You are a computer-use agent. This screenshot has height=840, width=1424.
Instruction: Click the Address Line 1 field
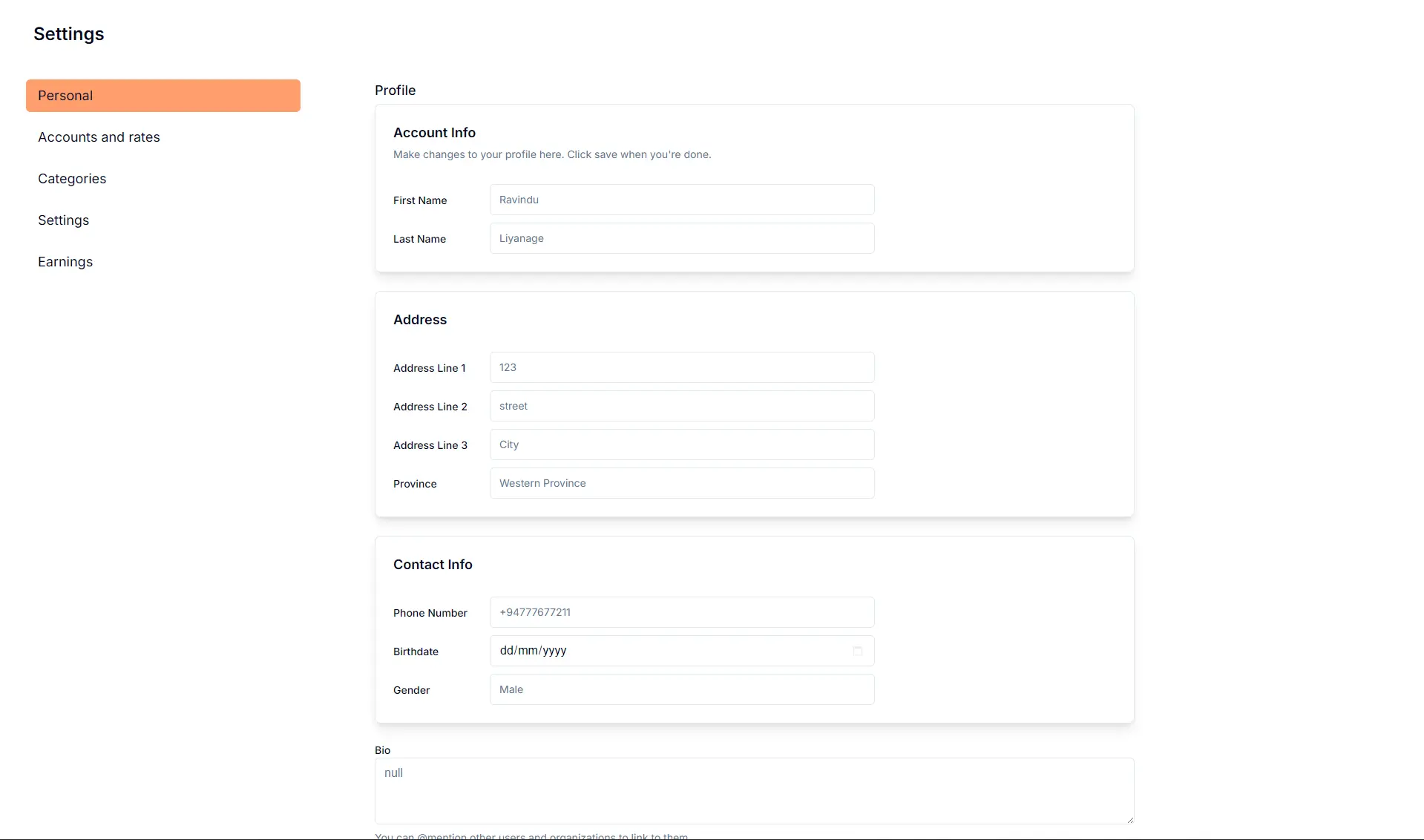[x=681, y=367]
